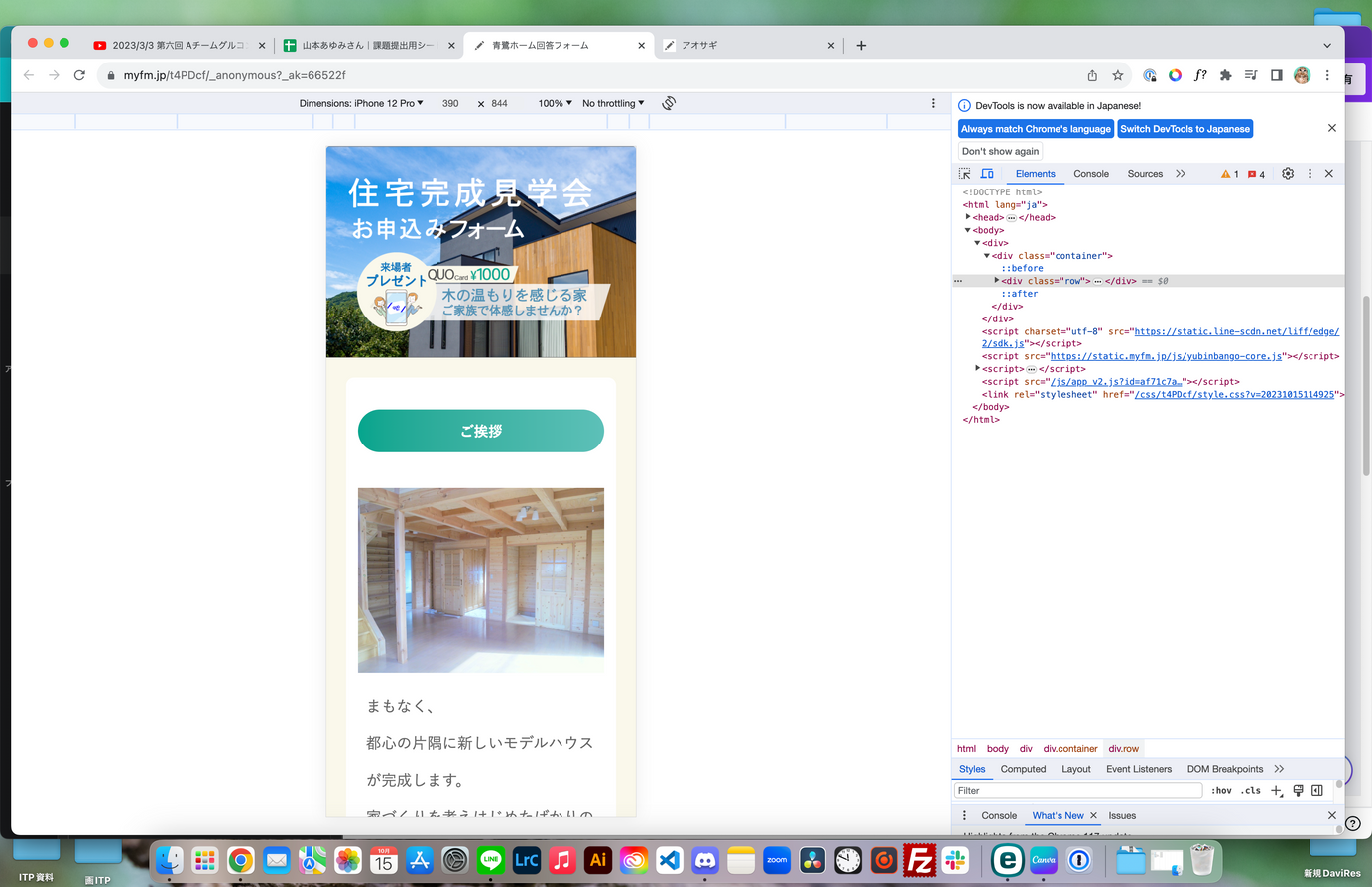This screenshot has height=887, width=1372.
Task: Expand the head element in DOM tree
Action: tap(968, 217)
